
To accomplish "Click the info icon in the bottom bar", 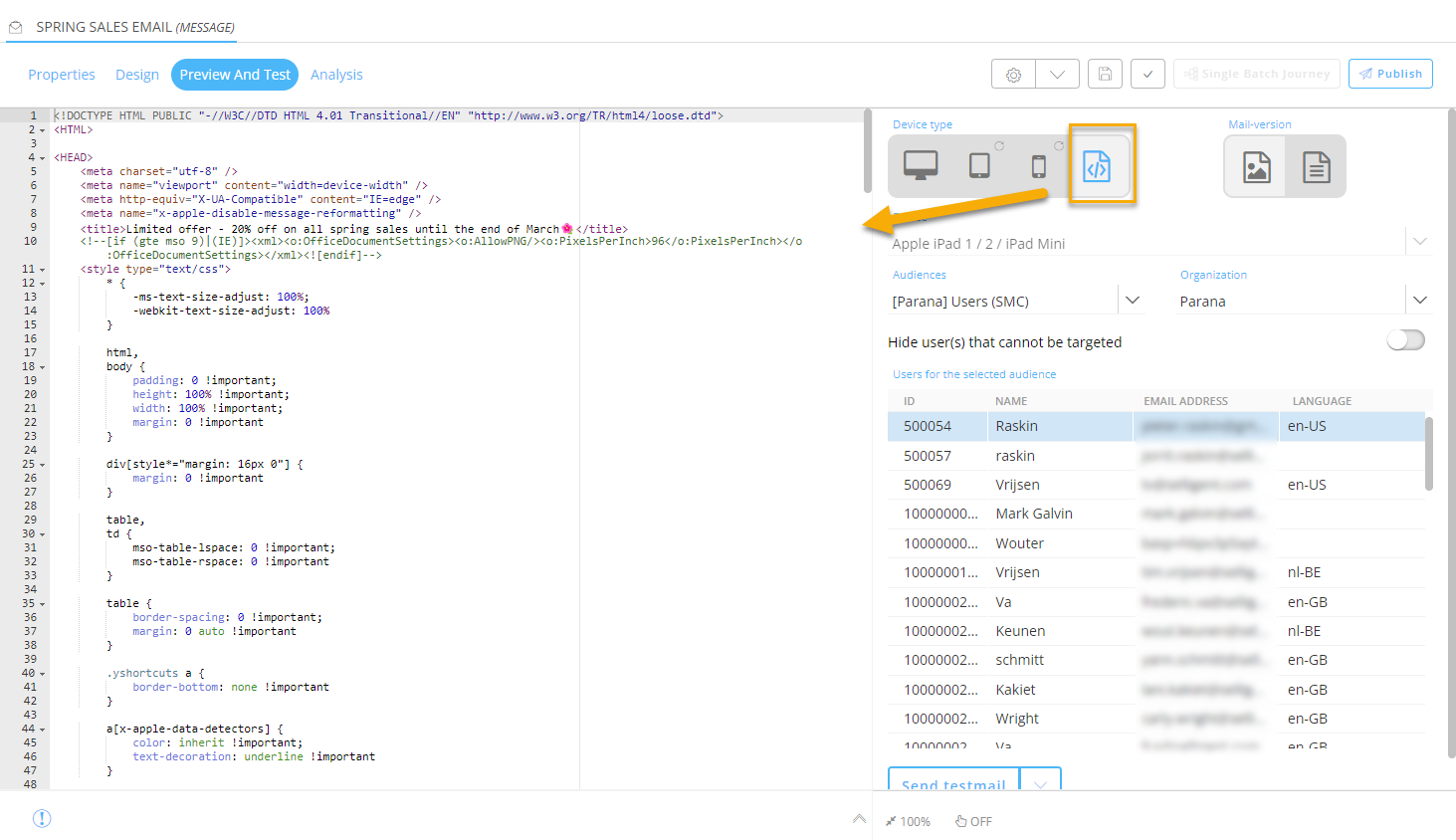I will coord(42,818).
